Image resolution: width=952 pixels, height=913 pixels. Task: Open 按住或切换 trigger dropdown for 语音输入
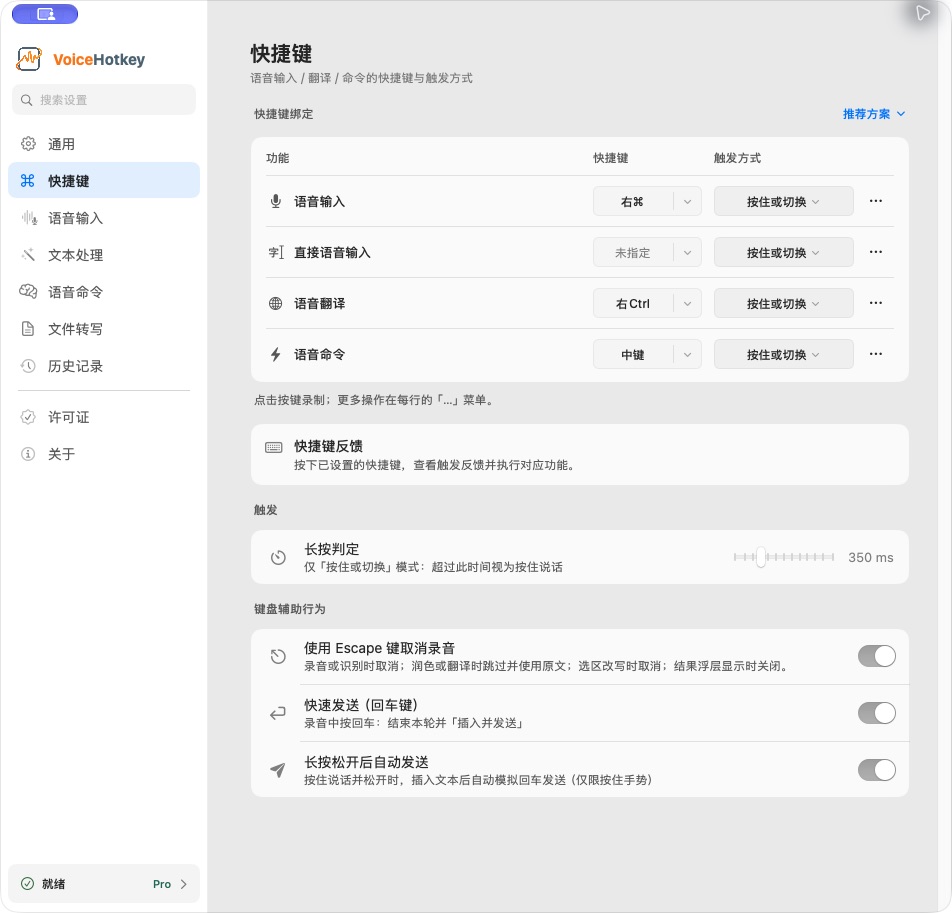pyautogui.click(x=783, y=202)
